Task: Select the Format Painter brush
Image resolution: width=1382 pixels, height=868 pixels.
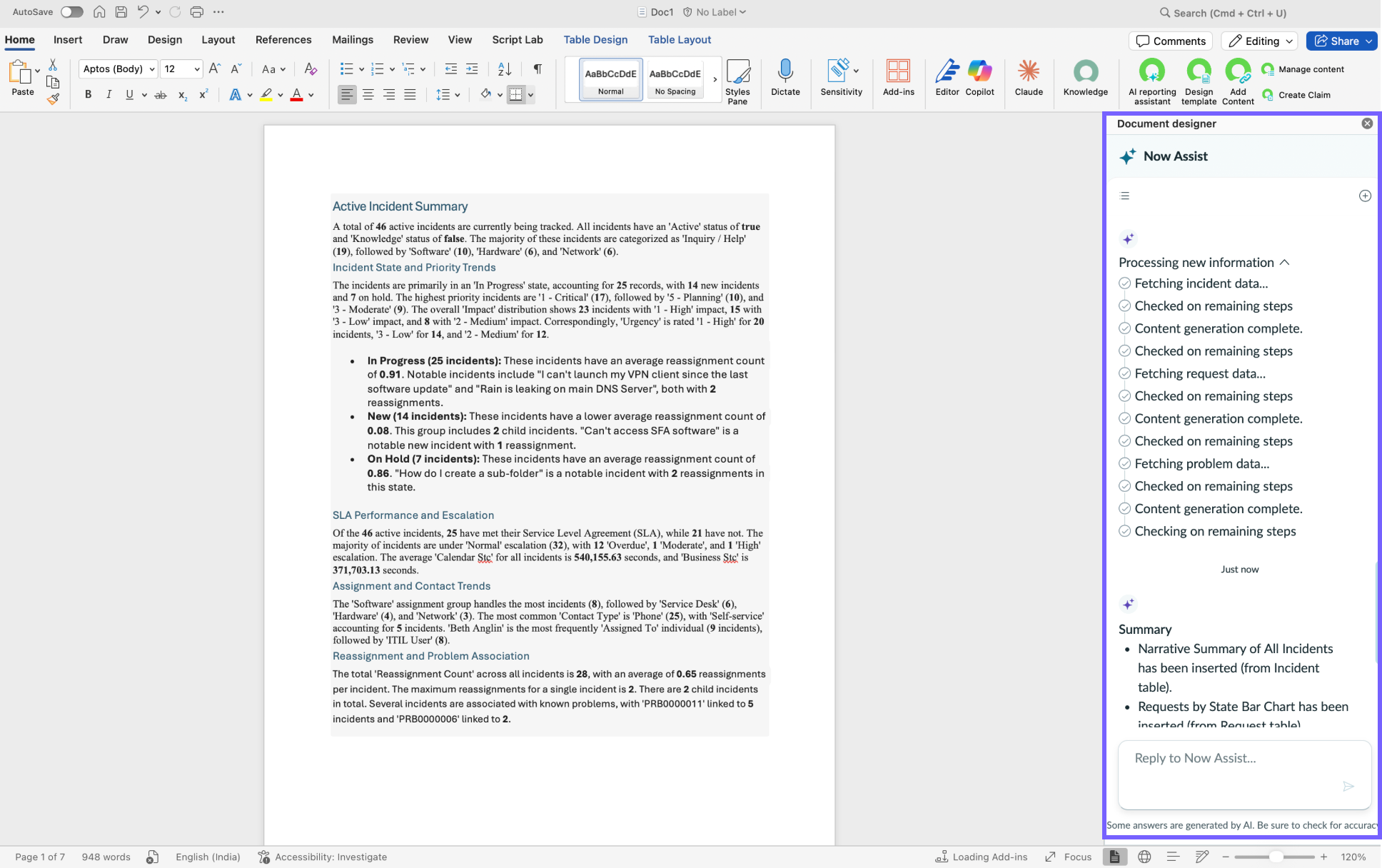Action: (x=53, y=99)
